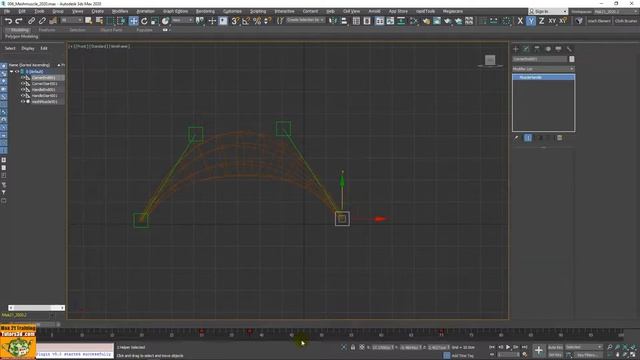Open the Motion command panel tab
The width and height of the screenshot is (640, 360).
[548, 49]
